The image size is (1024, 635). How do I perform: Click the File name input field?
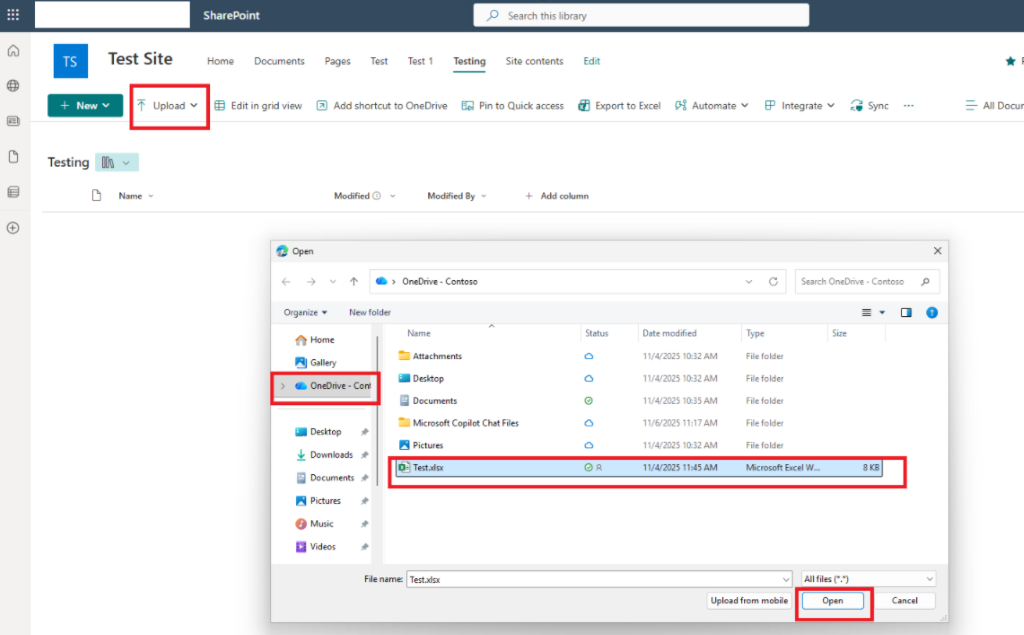click(600, 579)
